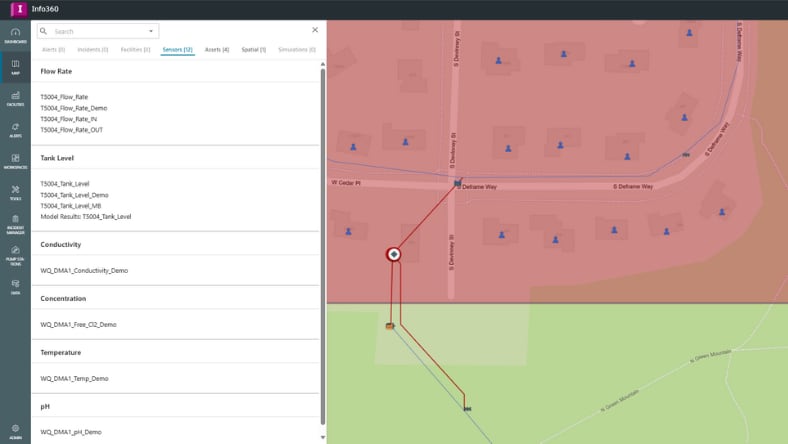This screenshot has width=788, height=444.
Task: Select the Map sidebar icon
Action: coord(15,67)
